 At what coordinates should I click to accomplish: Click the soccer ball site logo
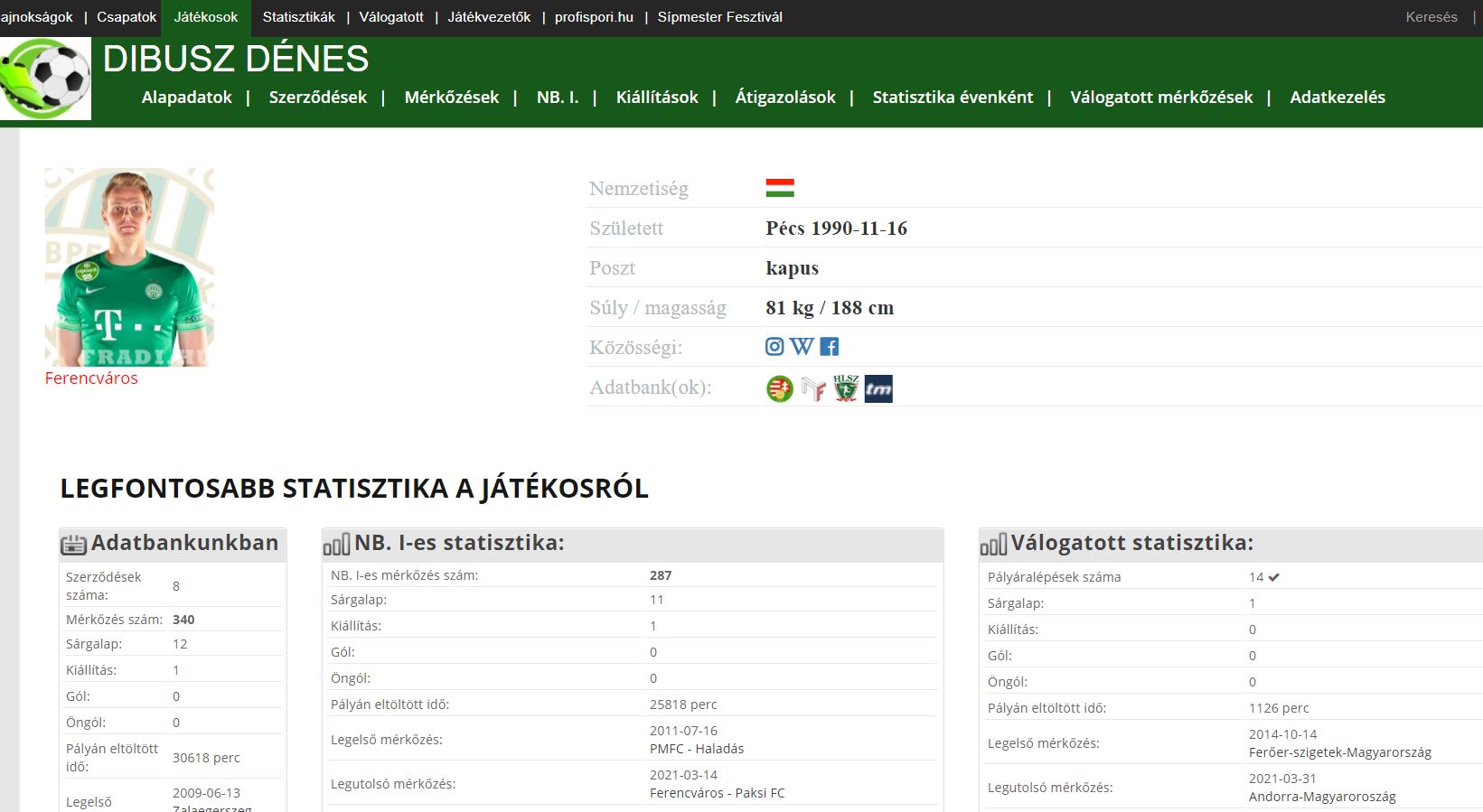pyautogui.click(x=45, y=79)
